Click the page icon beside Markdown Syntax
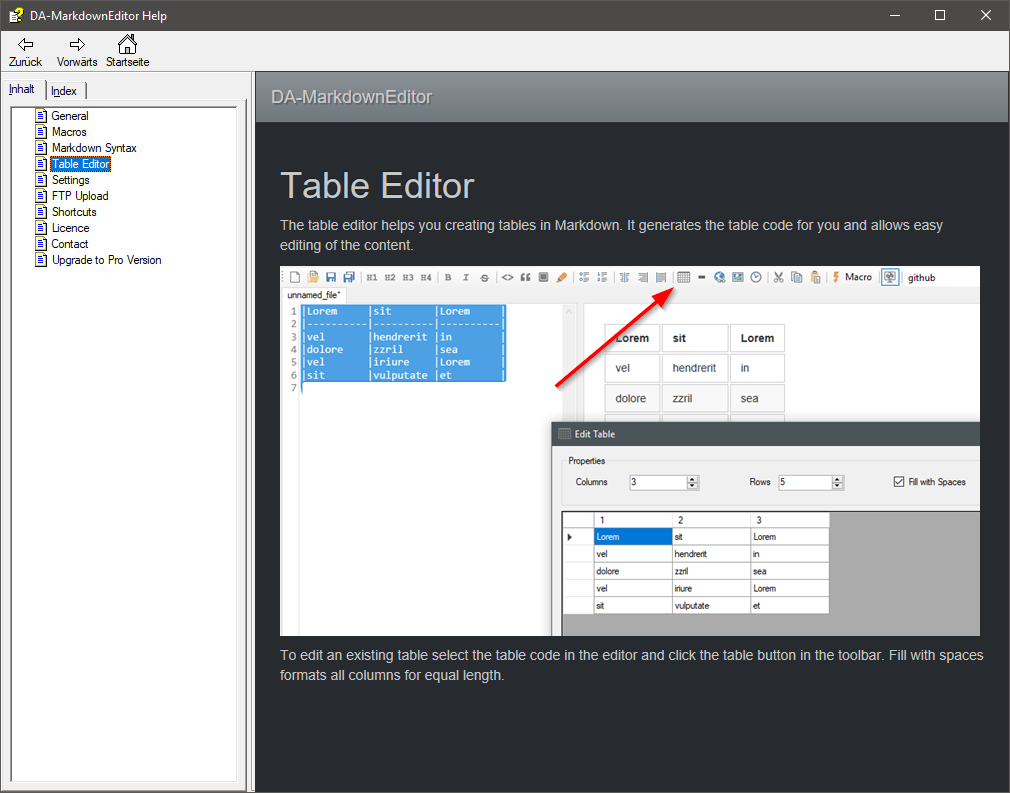 (x=41, y=148)
